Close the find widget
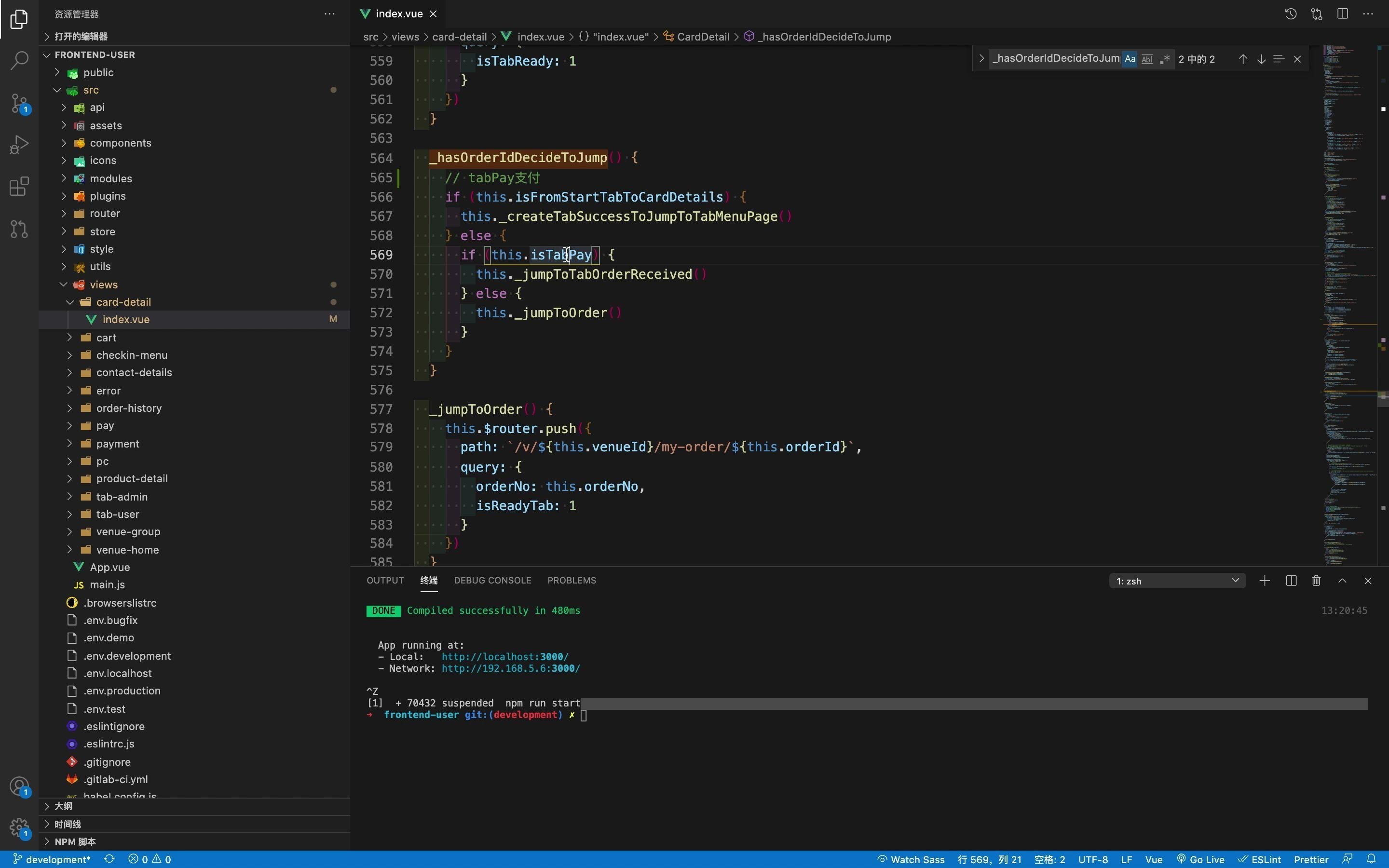This screenshot has width=1389, height=868. coord(1297,59)
